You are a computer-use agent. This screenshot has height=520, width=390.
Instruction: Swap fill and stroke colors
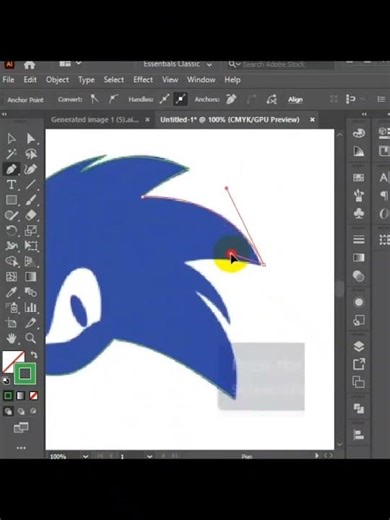point(34,354)
